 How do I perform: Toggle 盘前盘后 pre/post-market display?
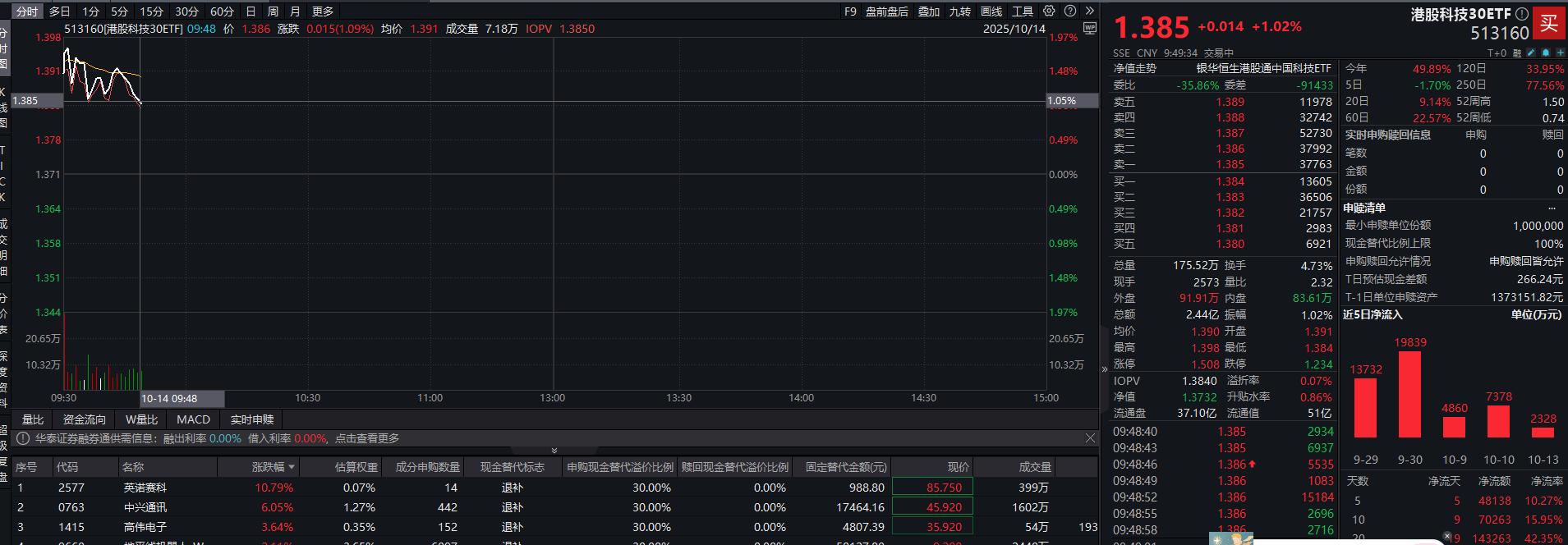(887, 11)
